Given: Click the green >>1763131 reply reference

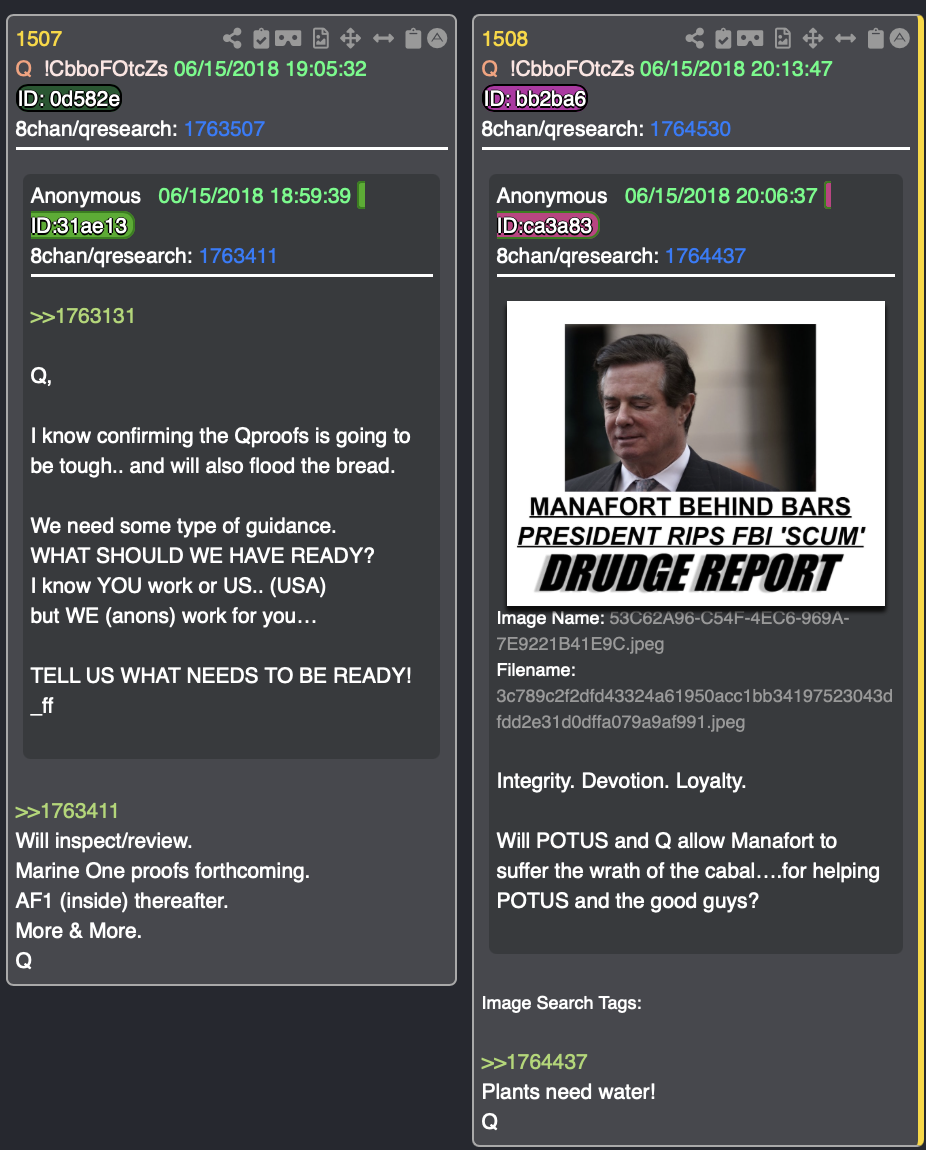Looking at the screenshot, I should pos(82,316).
